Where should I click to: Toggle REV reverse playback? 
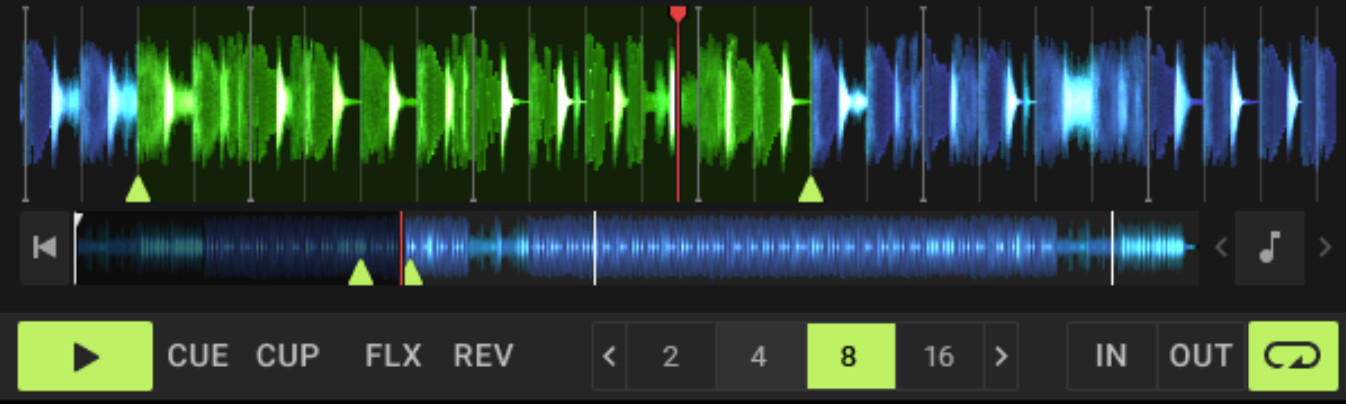click(x=483, y=356)
